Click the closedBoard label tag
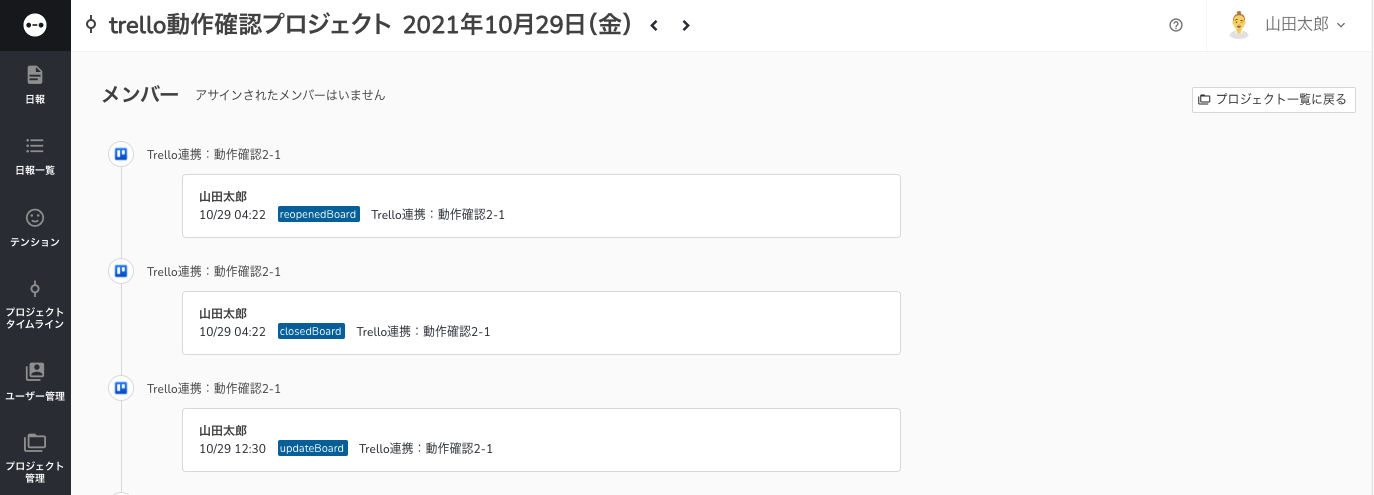The image size is (1374, 495). 312,331
